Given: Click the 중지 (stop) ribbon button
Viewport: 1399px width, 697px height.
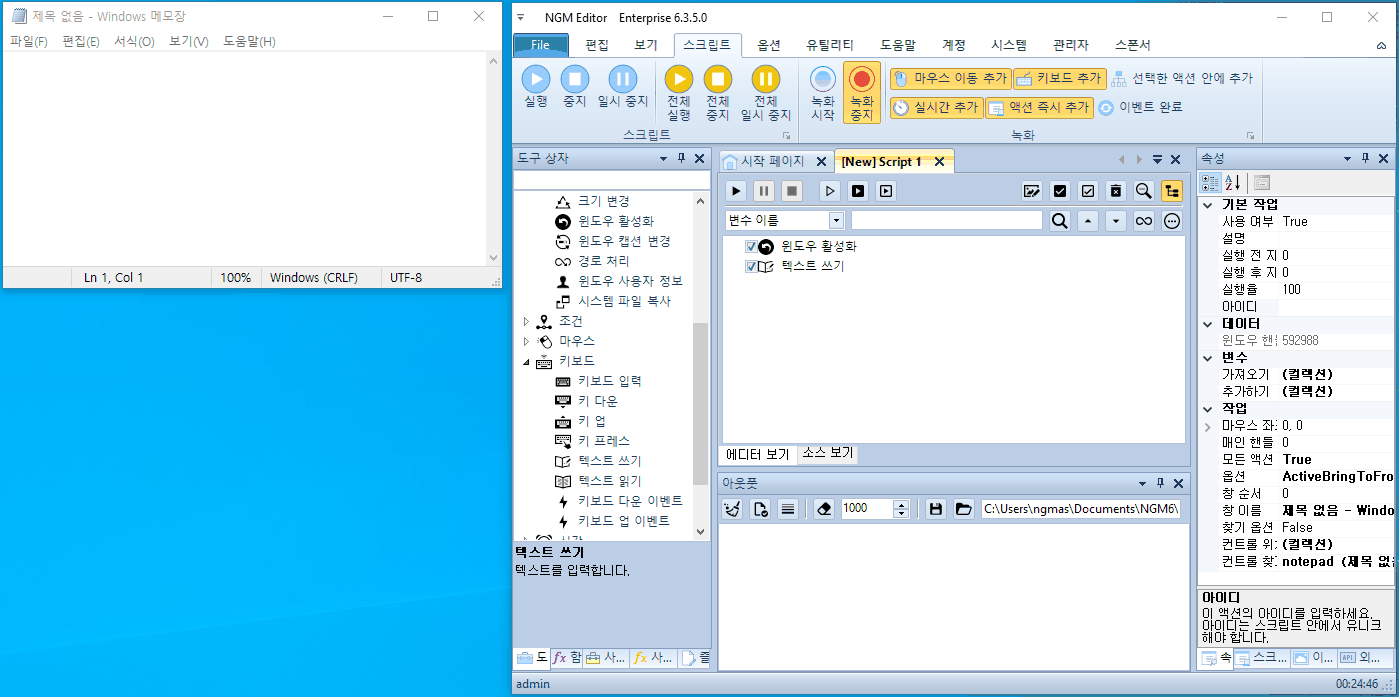Looking at the screenshot, I should (x=574, y=87).
